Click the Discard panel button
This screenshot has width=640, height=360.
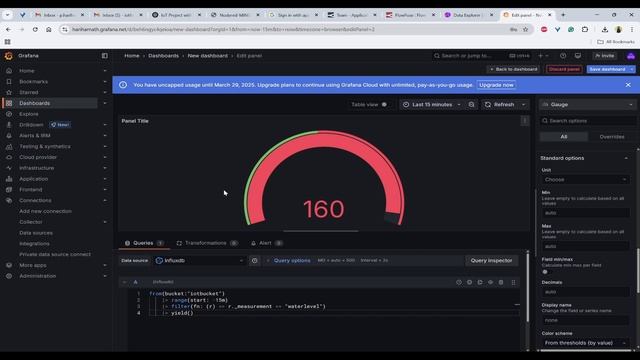pyautogui.click(x=564, y=69)
